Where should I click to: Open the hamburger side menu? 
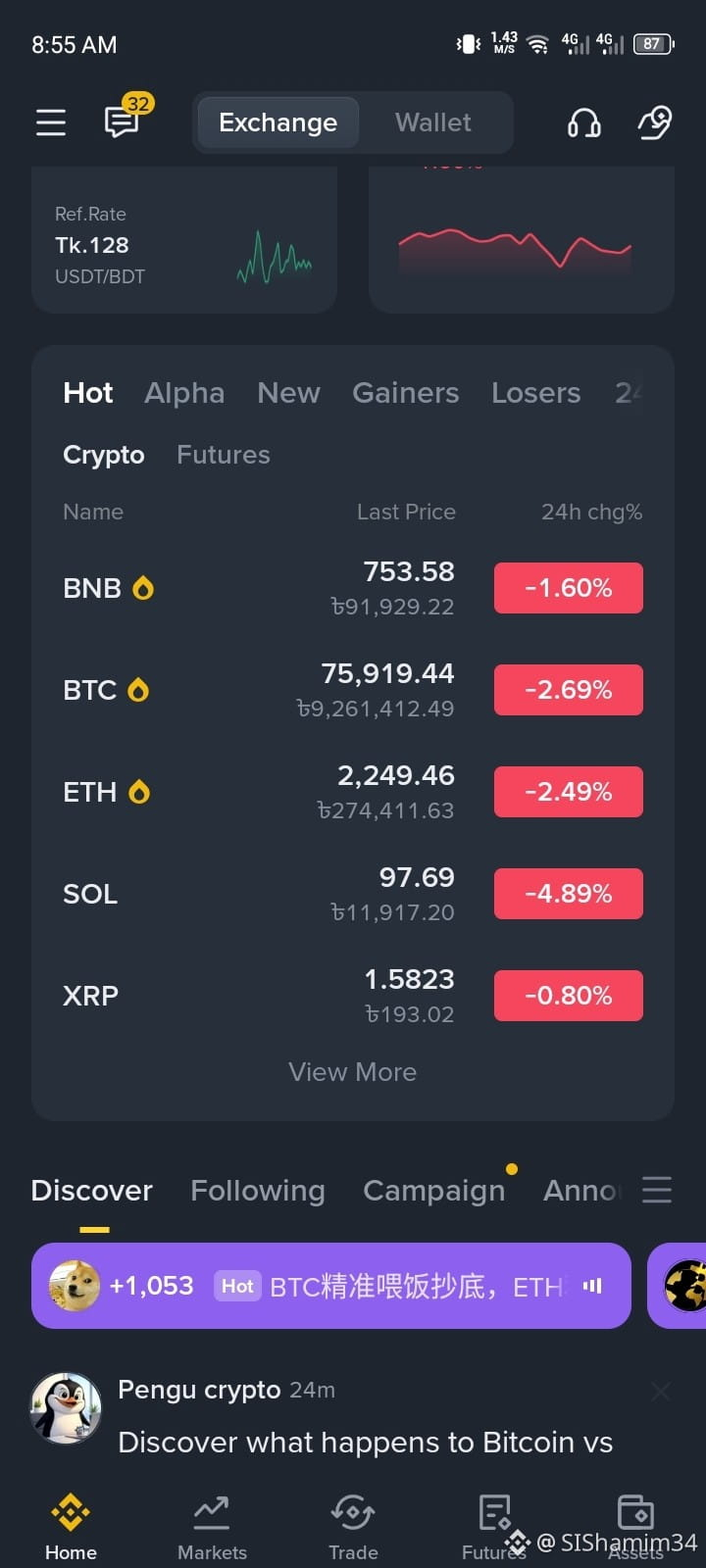point(51,122)
